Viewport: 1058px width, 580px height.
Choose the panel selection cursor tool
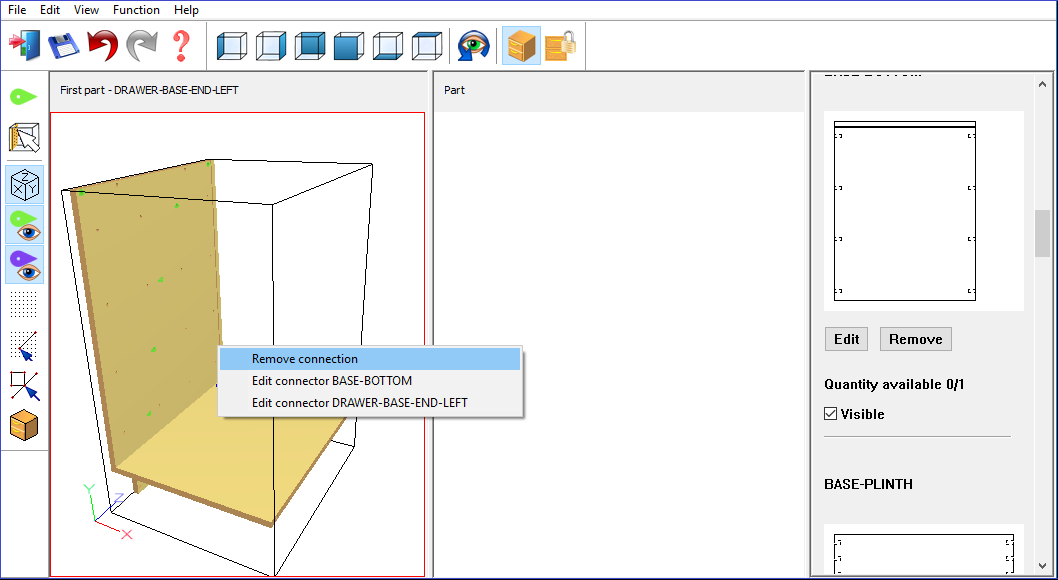click(24, 138)
